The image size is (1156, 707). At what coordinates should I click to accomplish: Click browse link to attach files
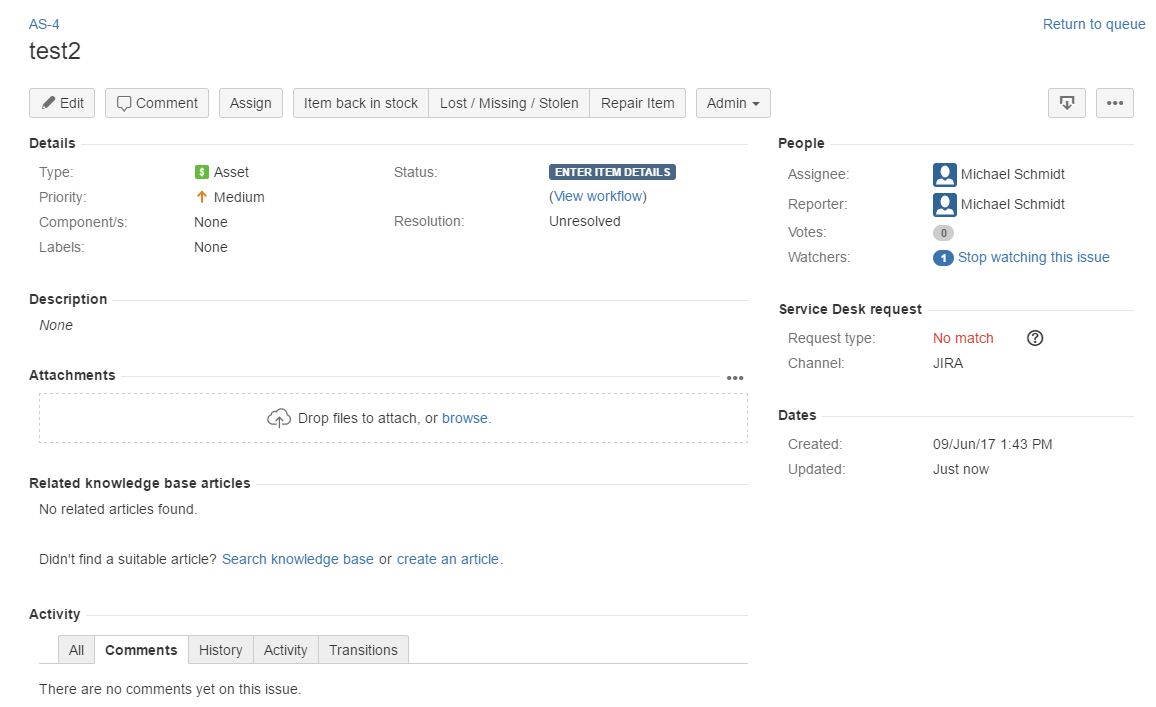point(464,418)
